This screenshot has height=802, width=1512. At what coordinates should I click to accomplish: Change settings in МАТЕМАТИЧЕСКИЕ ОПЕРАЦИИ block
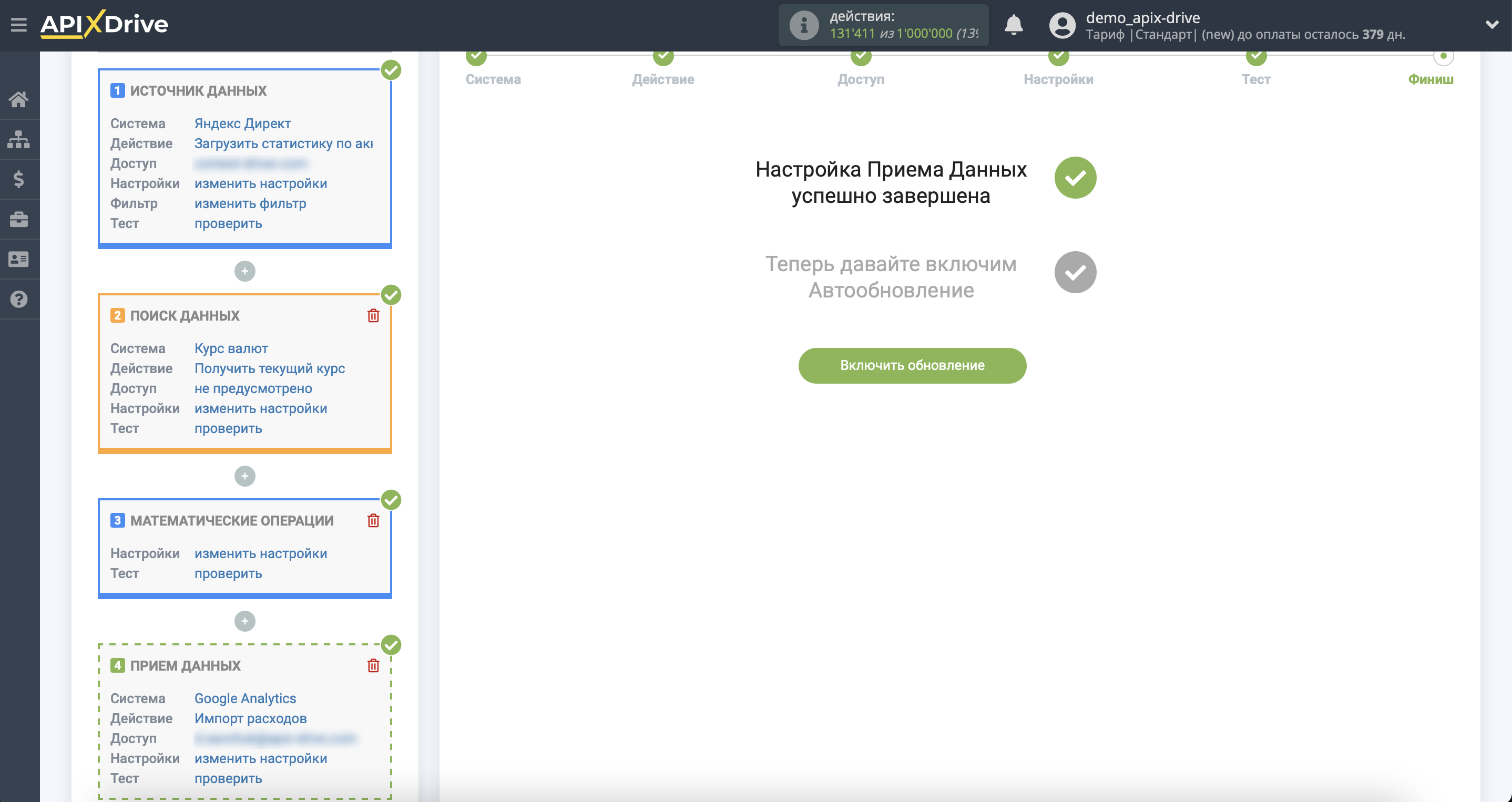pyautogui.click(x=261, y=553)
